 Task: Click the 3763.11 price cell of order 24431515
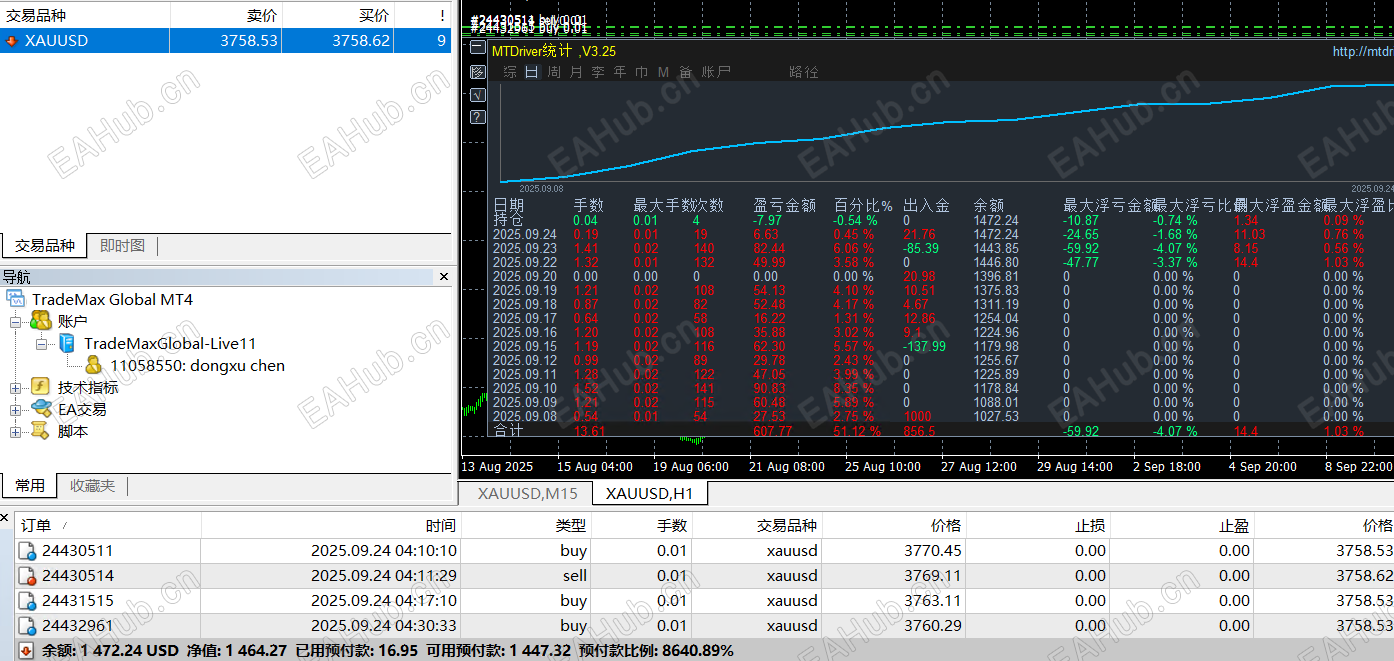[x=933, y=601]
